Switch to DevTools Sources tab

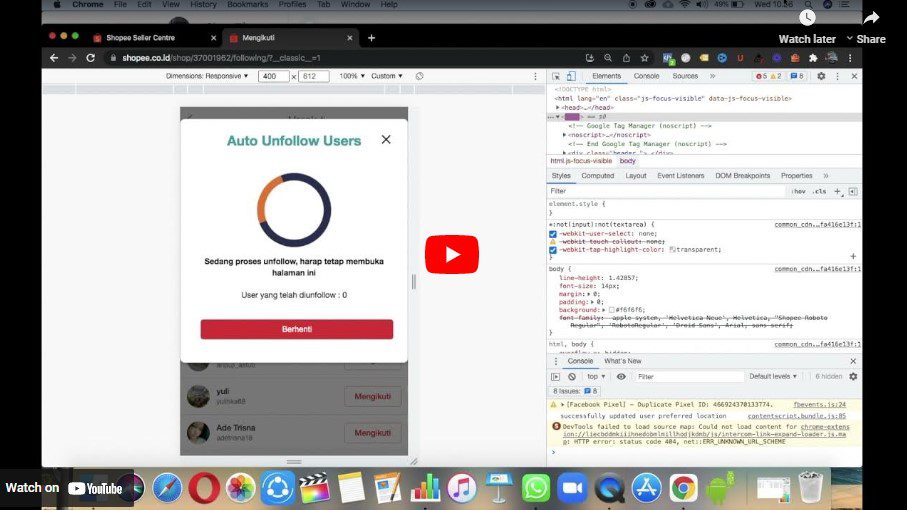pos(685,76)
